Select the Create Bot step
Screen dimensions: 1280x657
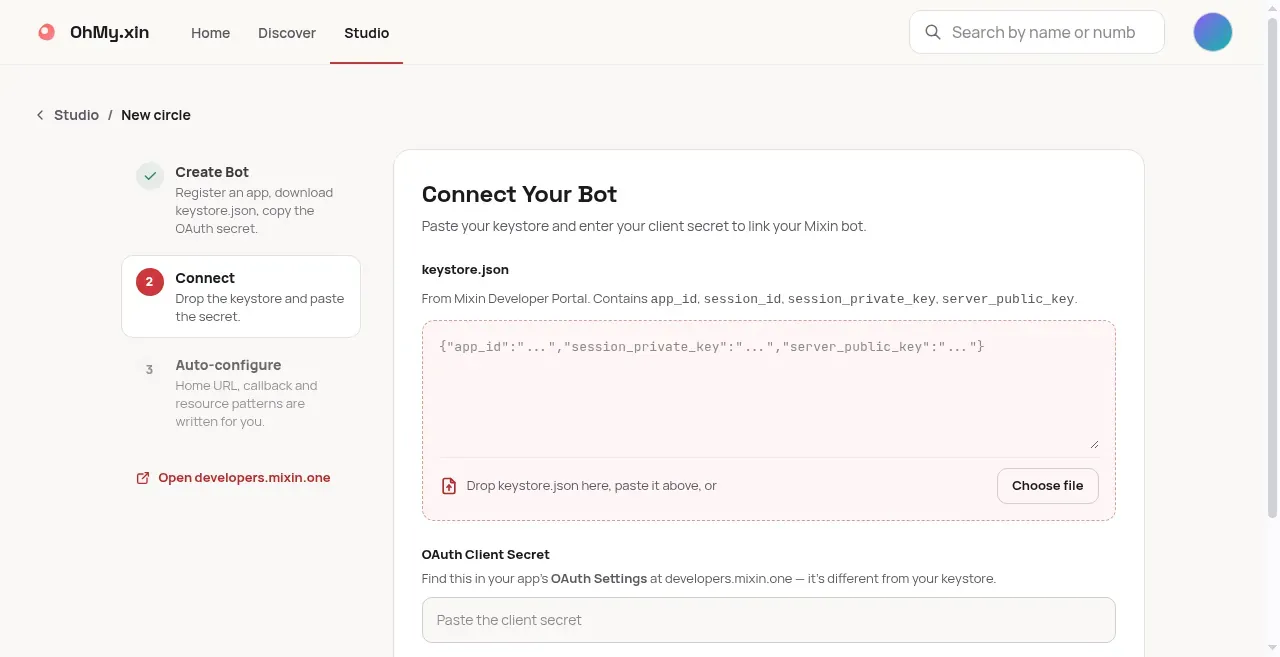tap(241, 200)
